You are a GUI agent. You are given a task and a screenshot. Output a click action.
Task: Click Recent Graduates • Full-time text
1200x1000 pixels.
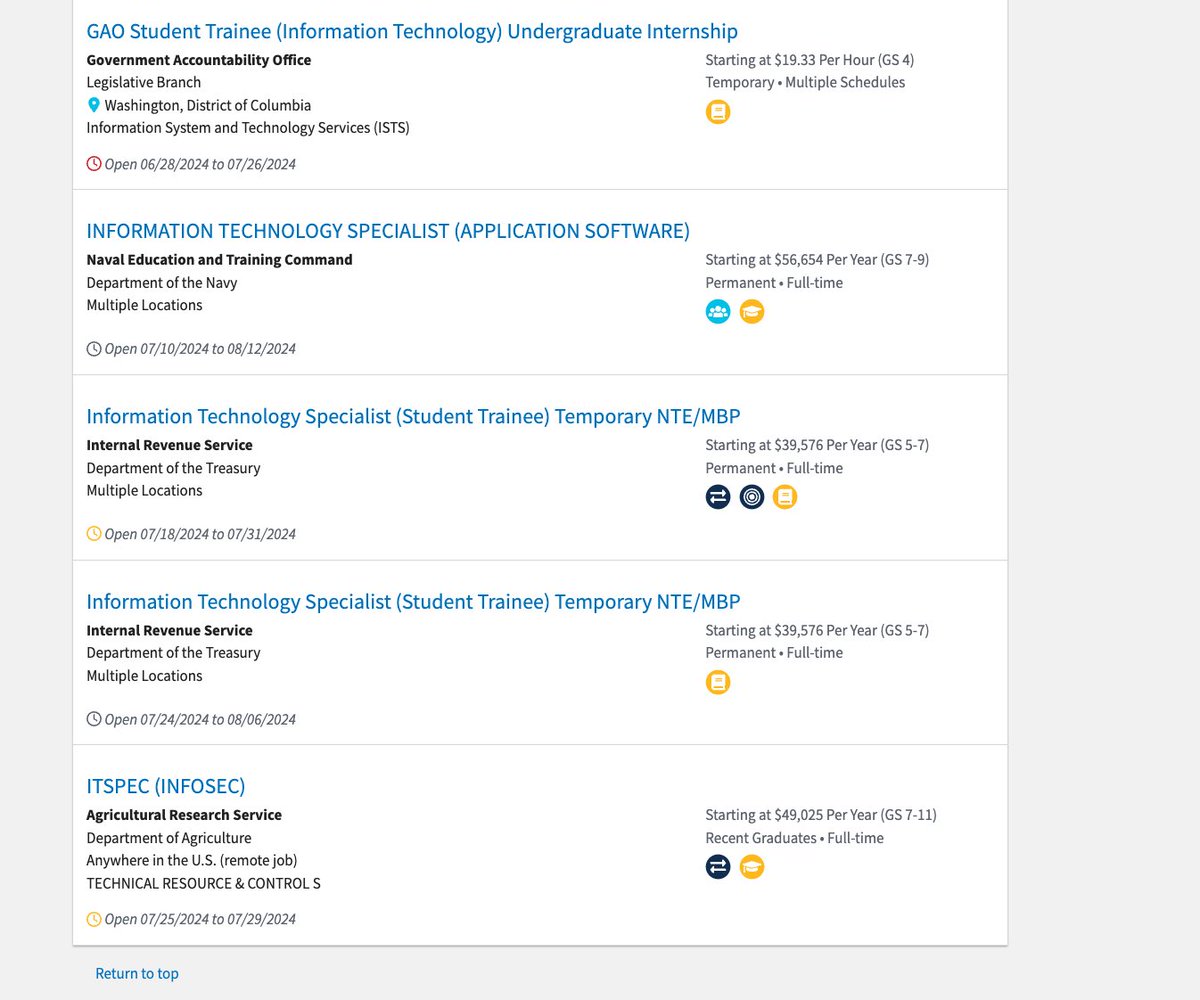[795, 838]
